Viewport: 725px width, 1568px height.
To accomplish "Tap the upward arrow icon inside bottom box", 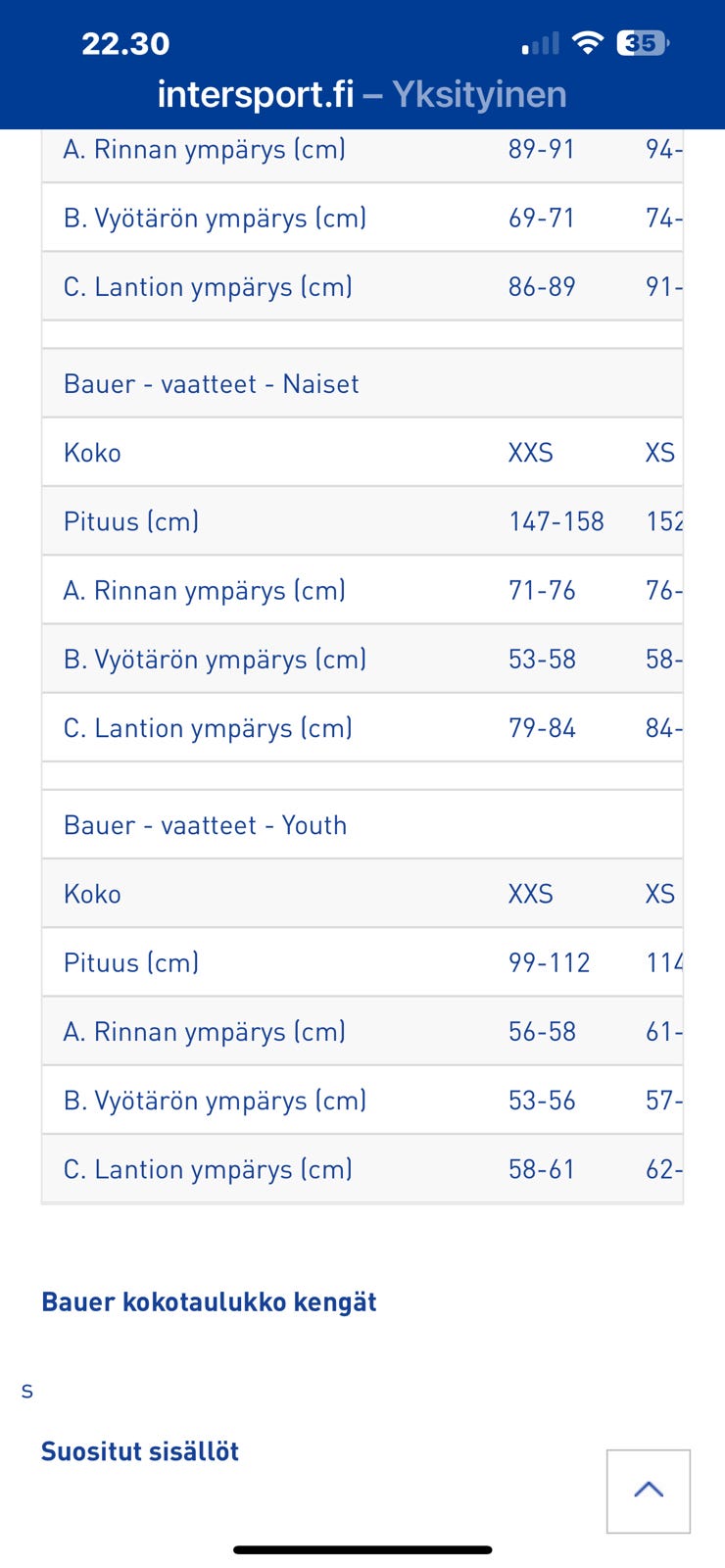I will coord(649,1491).
